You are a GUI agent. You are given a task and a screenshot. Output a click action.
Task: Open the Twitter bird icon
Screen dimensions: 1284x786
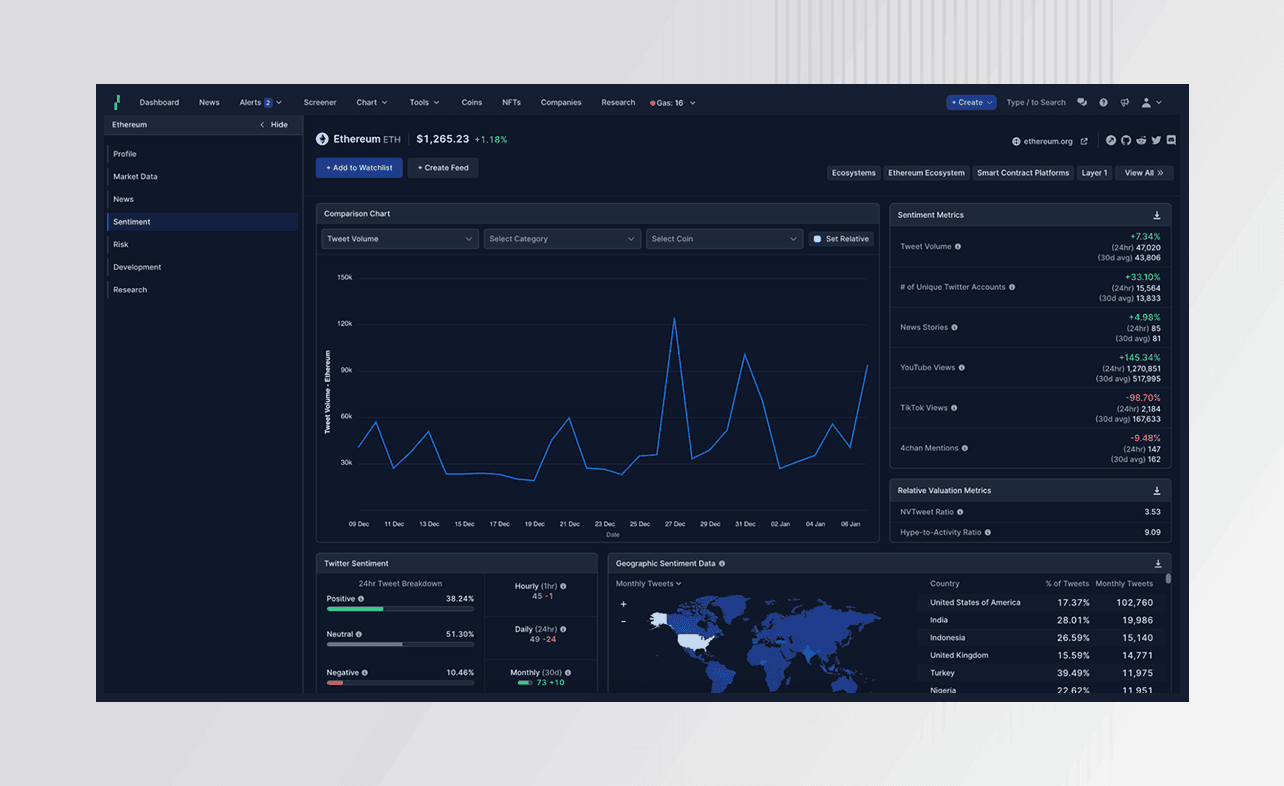1156,141
